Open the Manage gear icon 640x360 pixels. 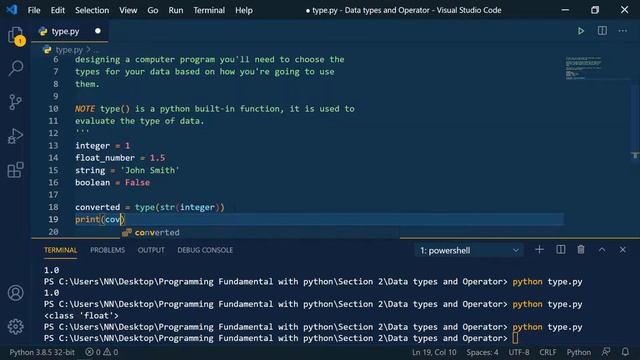coord(16,327)
